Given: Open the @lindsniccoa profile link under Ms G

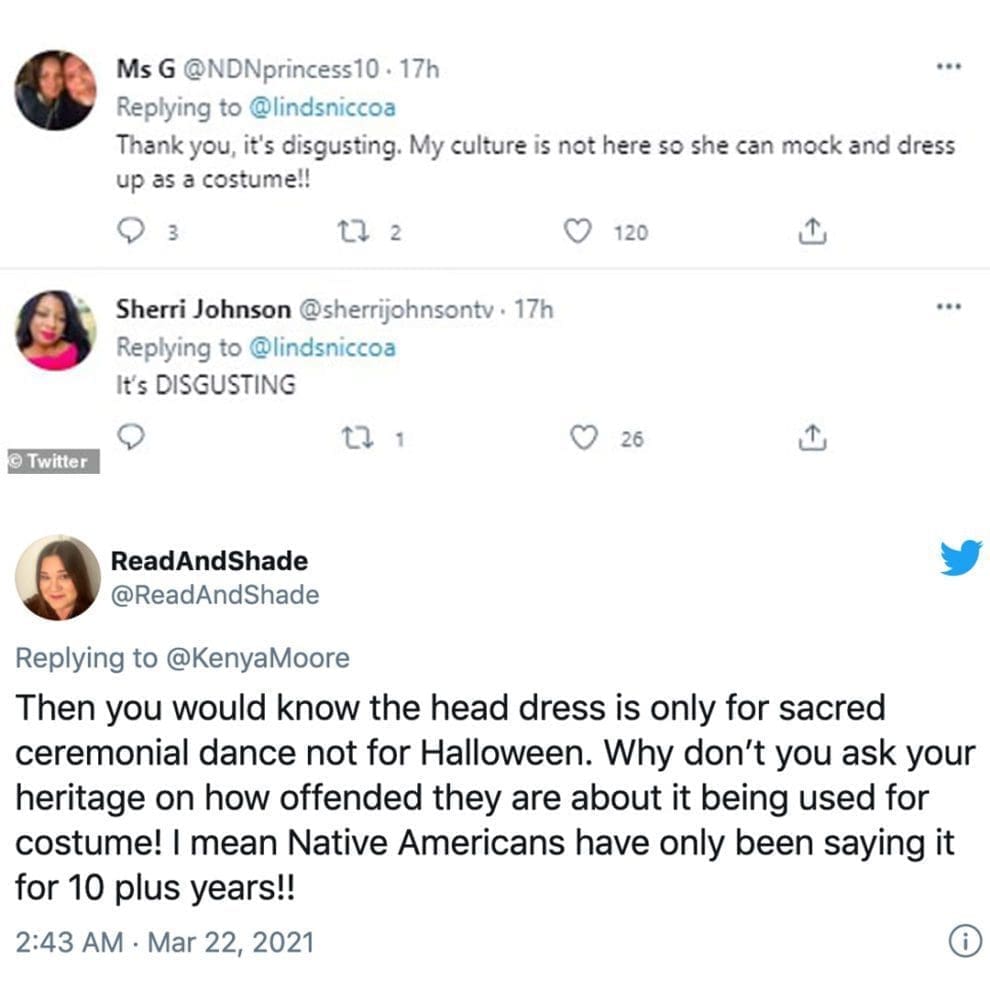Looking at the screenshot, I should point(324,107).
